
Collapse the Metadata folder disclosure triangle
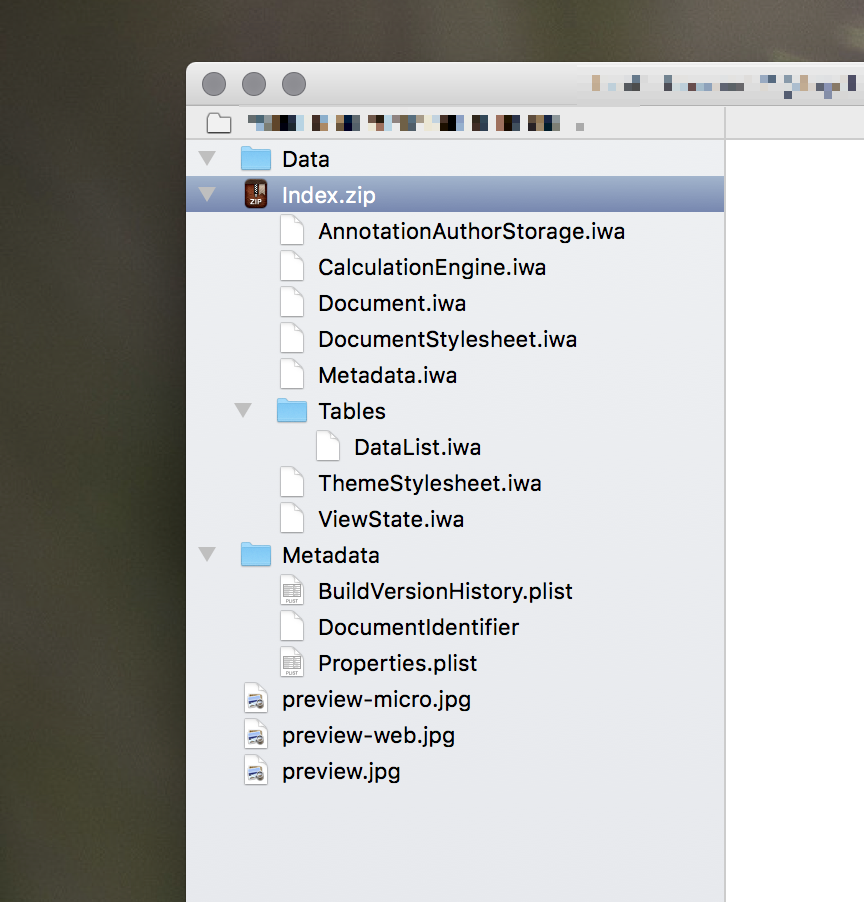tap(207, 554)
